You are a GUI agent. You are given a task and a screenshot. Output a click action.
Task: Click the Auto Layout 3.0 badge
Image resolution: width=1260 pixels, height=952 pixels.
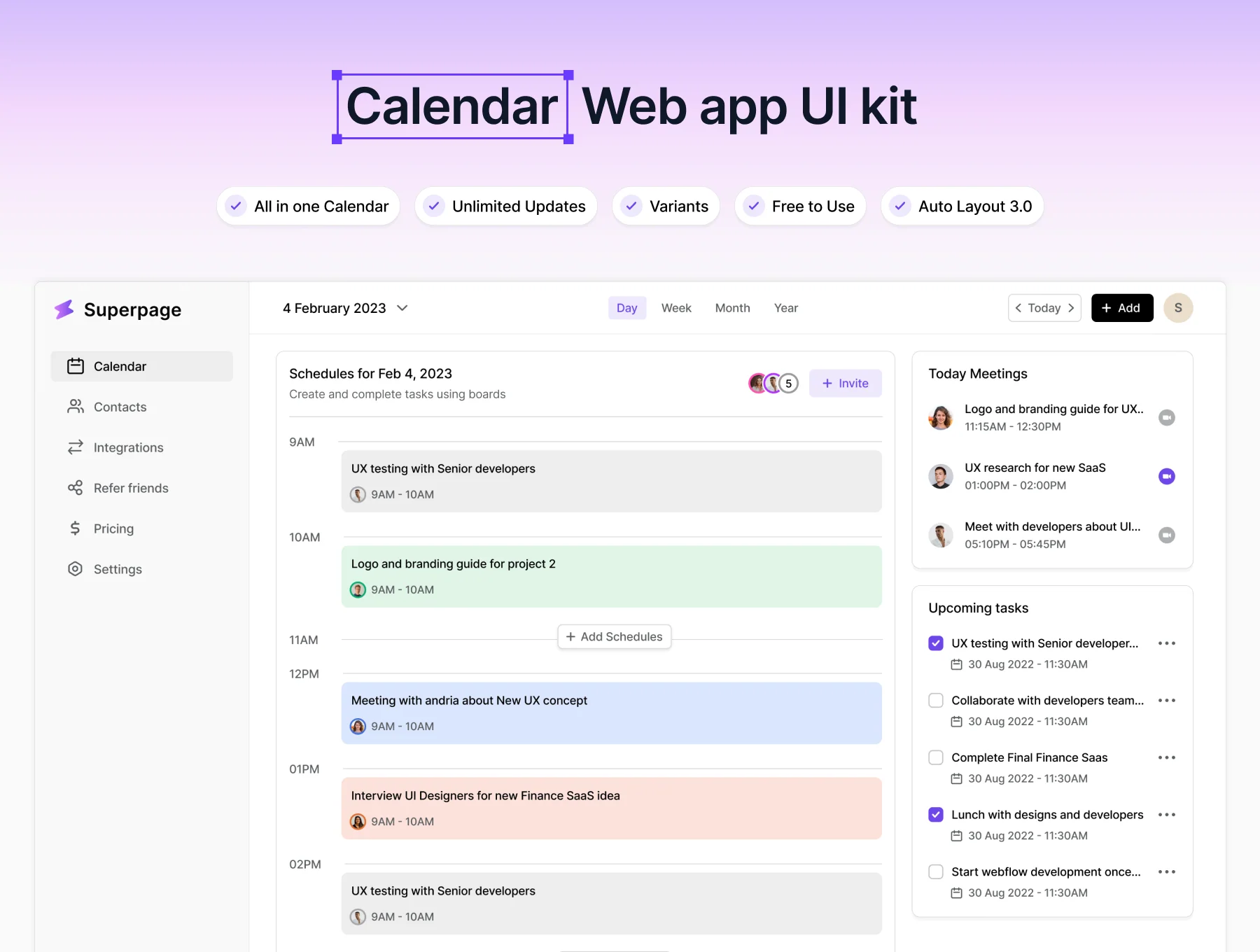pyautogui.click(x=962, y=206)
